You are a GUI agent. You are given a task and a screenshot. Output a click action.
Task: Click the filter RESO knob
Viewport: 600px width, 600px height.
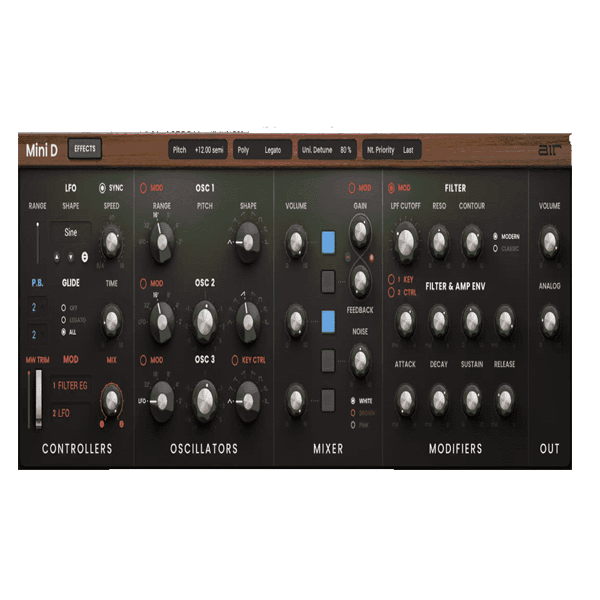tap(439, 243)
